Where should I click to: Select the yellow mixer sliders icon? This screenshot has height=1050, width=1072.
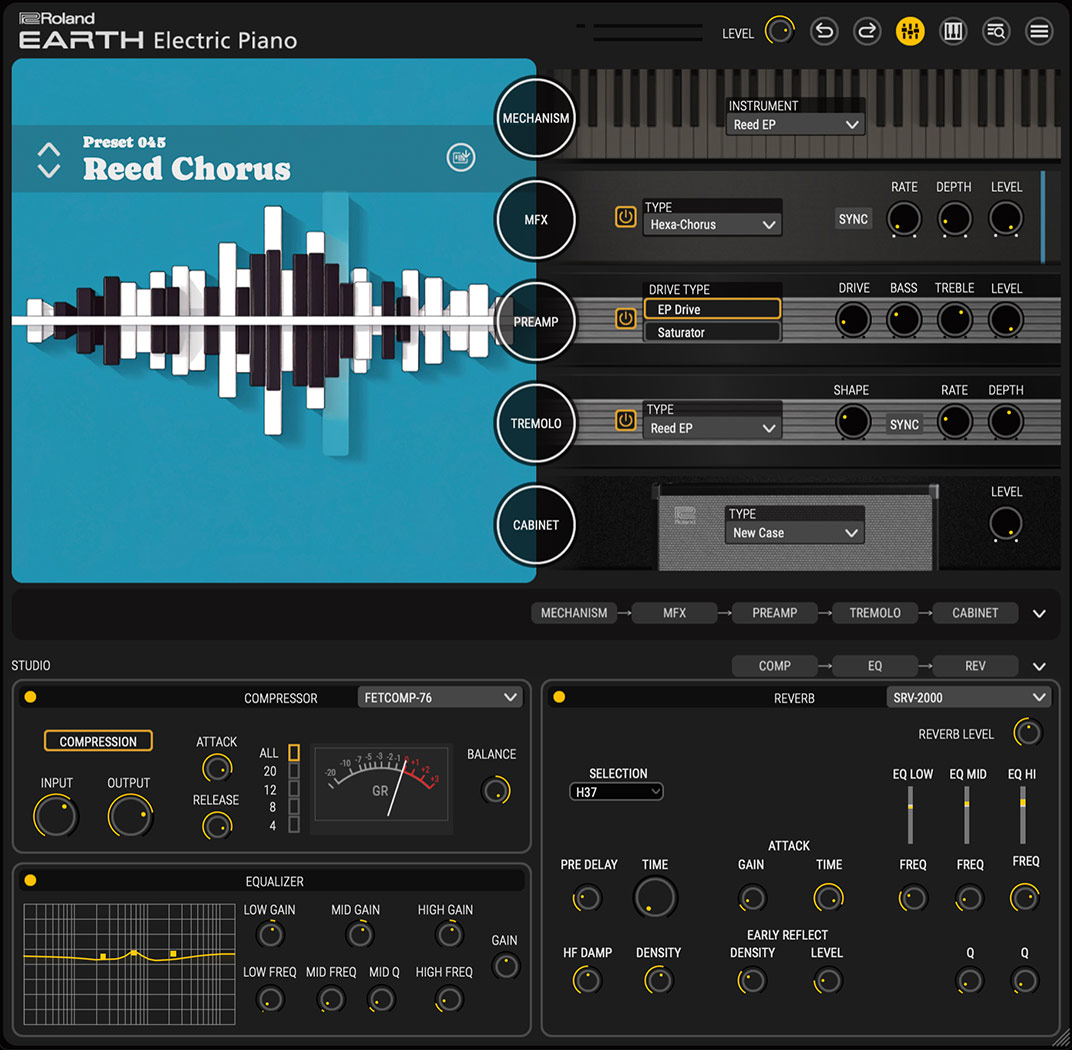(910, 31)
